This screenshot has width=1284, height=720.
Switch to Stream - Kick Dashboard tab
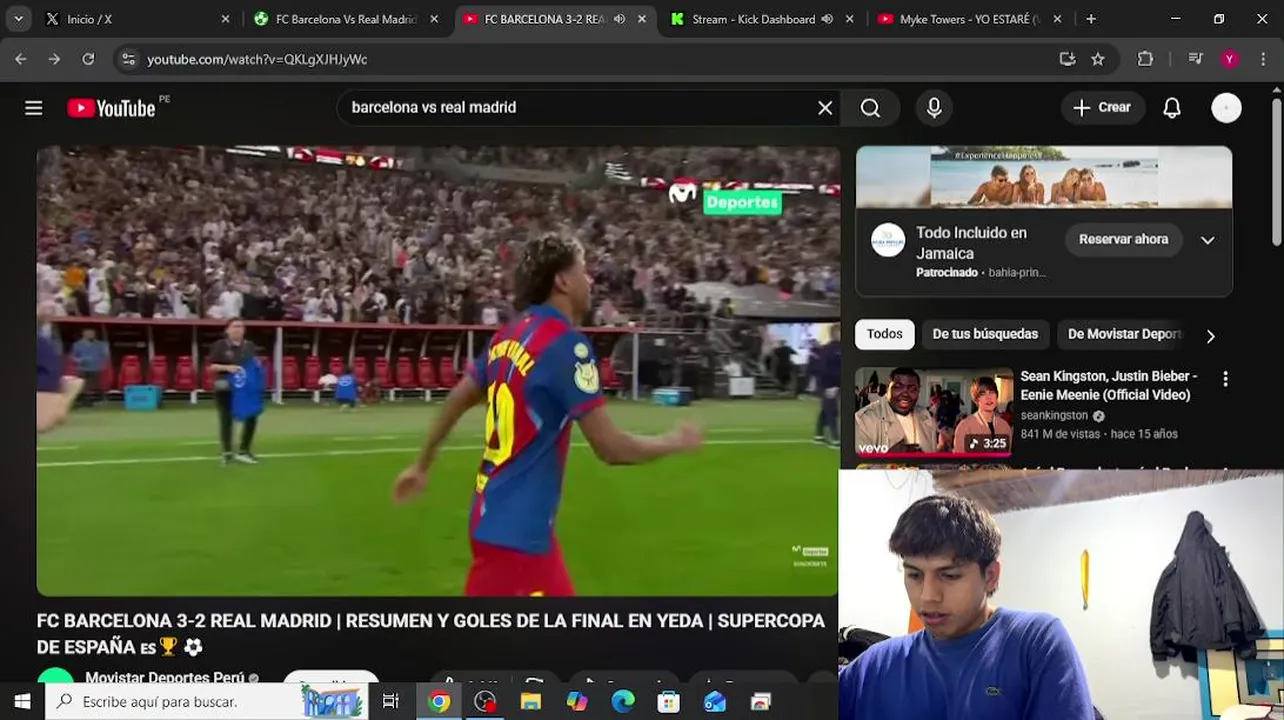[764, 19]
